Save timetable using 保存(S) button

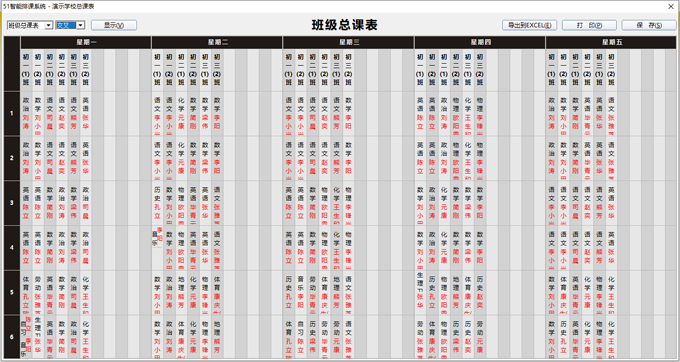(x=649, y=26)
